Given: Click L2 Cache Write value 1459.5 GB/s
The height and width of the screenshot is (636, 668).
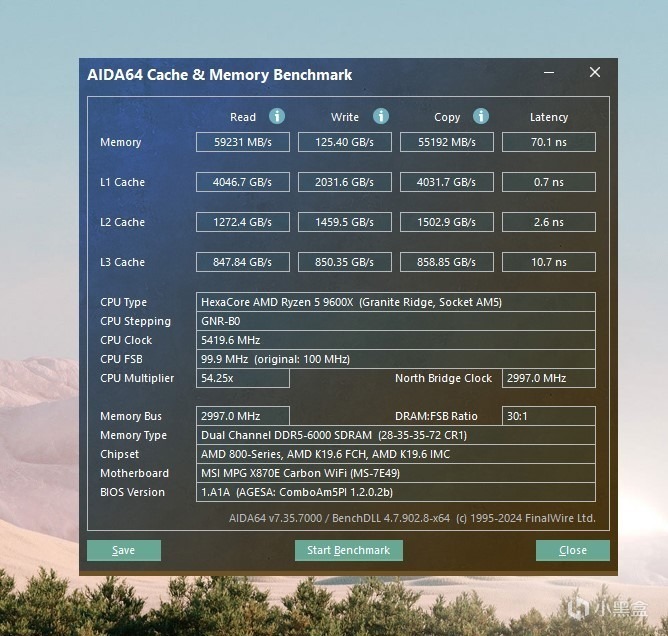Looking at the screenshot, I should [x=345, y=222].
